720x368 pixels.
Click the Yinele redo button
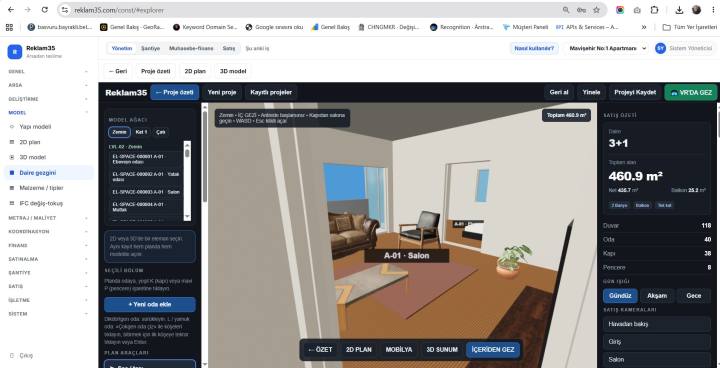pos(591,92)
